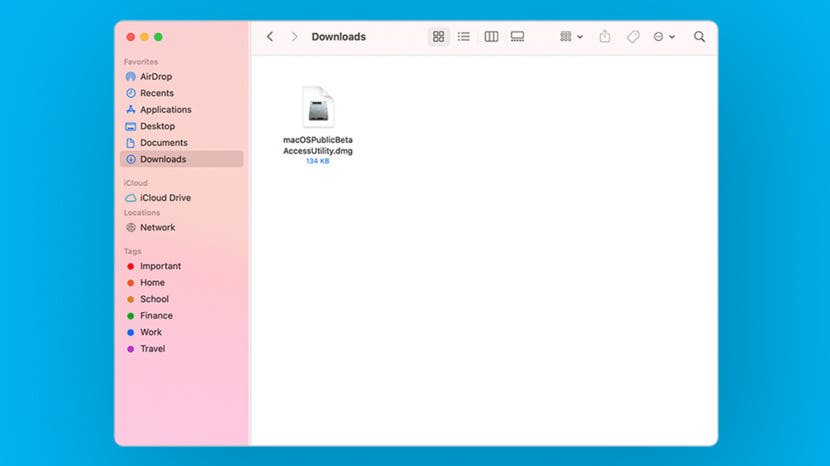Go forward with the right chevron
The width and height of the screenshot is (830, 466).
pyautogui.click(x=294, y=37)
